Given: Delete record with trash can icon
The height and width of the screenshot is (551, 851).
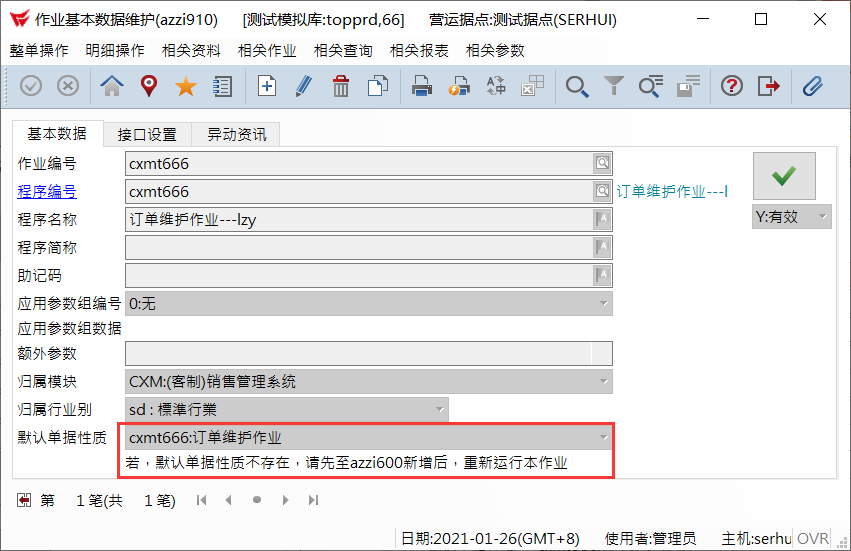Looking at the screenshot, I should tap(341, 86).
